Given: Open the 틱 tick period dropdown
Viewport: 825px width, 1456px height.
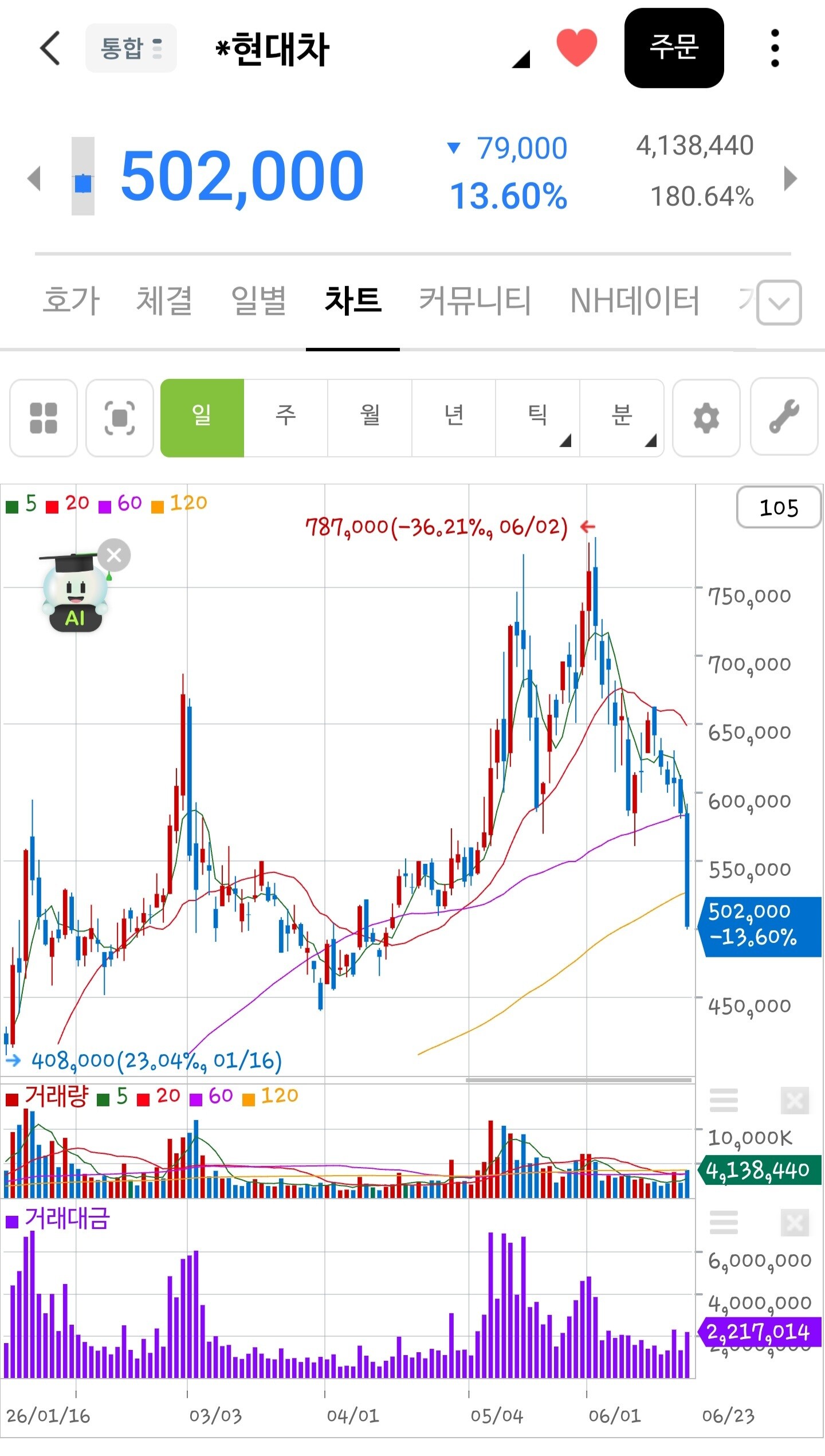Looking at the screenshot, I should click(x=538, y=418).
